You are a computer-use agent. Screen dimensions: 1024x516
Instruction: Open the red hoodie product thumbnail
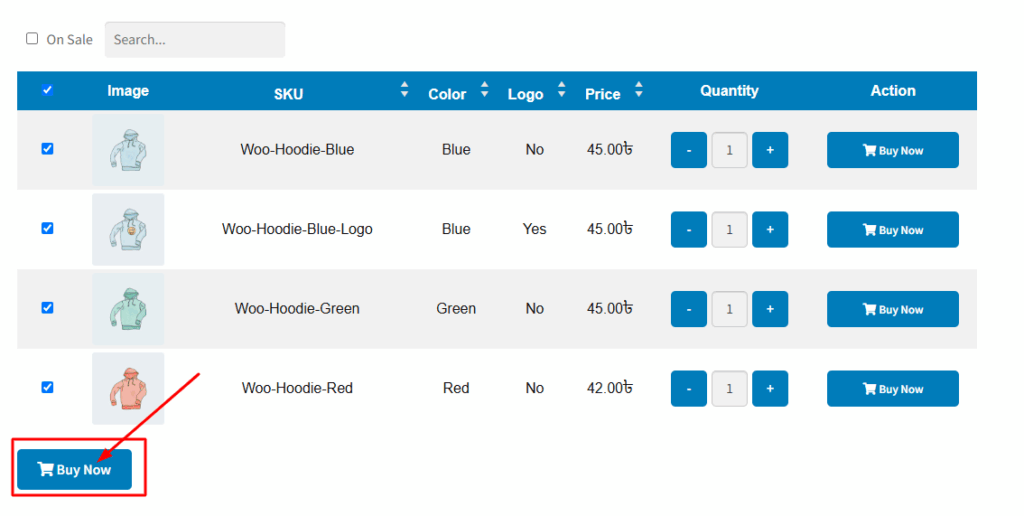tap(128, 389)
